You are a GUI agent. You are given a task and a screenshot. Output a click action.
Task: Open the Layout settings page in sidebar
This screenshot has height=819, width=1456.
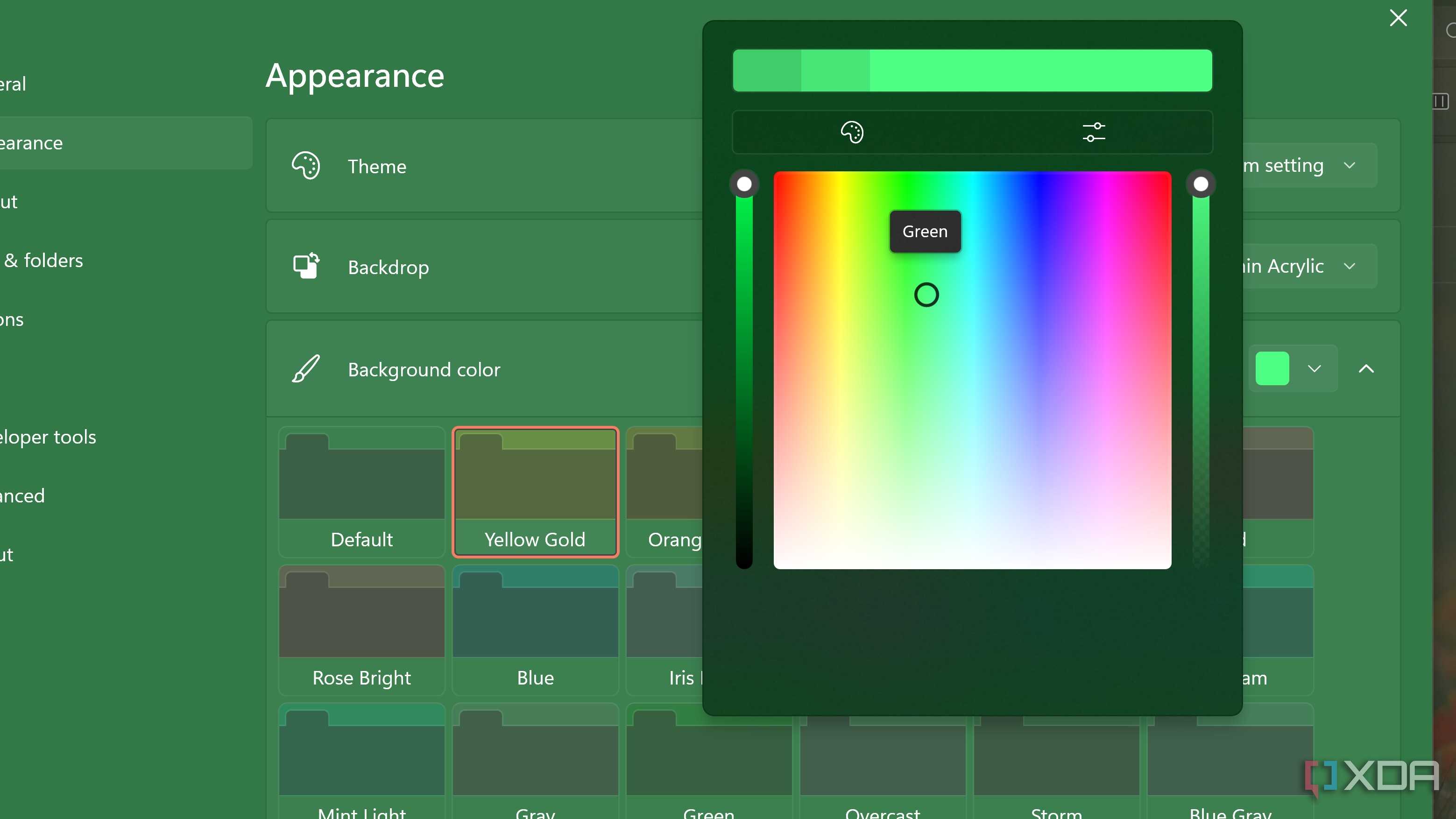point(126,202)
